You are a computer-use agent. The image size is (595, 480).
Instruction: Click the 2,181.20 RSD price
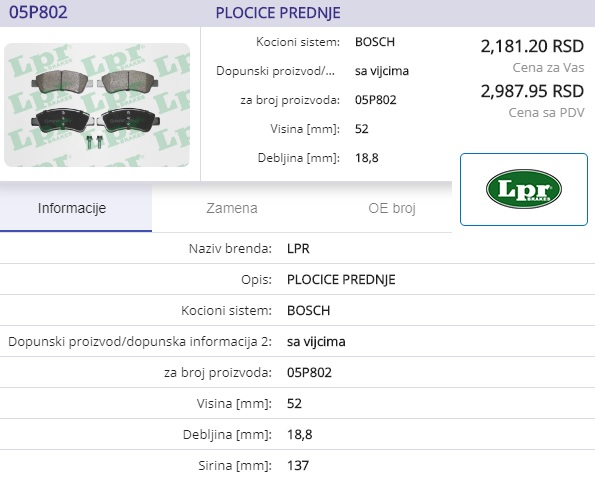pyautogui.click(x=532, y=46)
